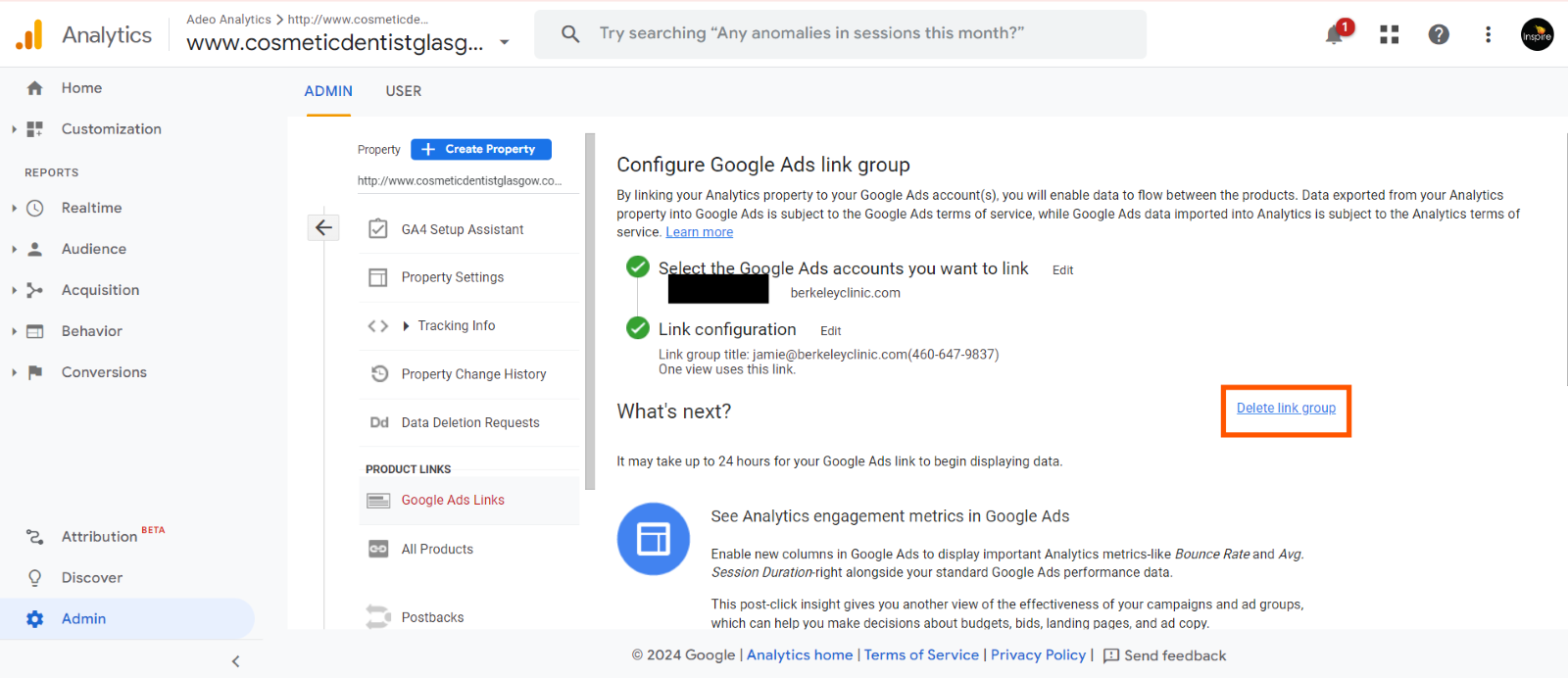Expand the Behavior reports arrow
The width and height of the screenshot is (1568, 678).
click(14, 331)
